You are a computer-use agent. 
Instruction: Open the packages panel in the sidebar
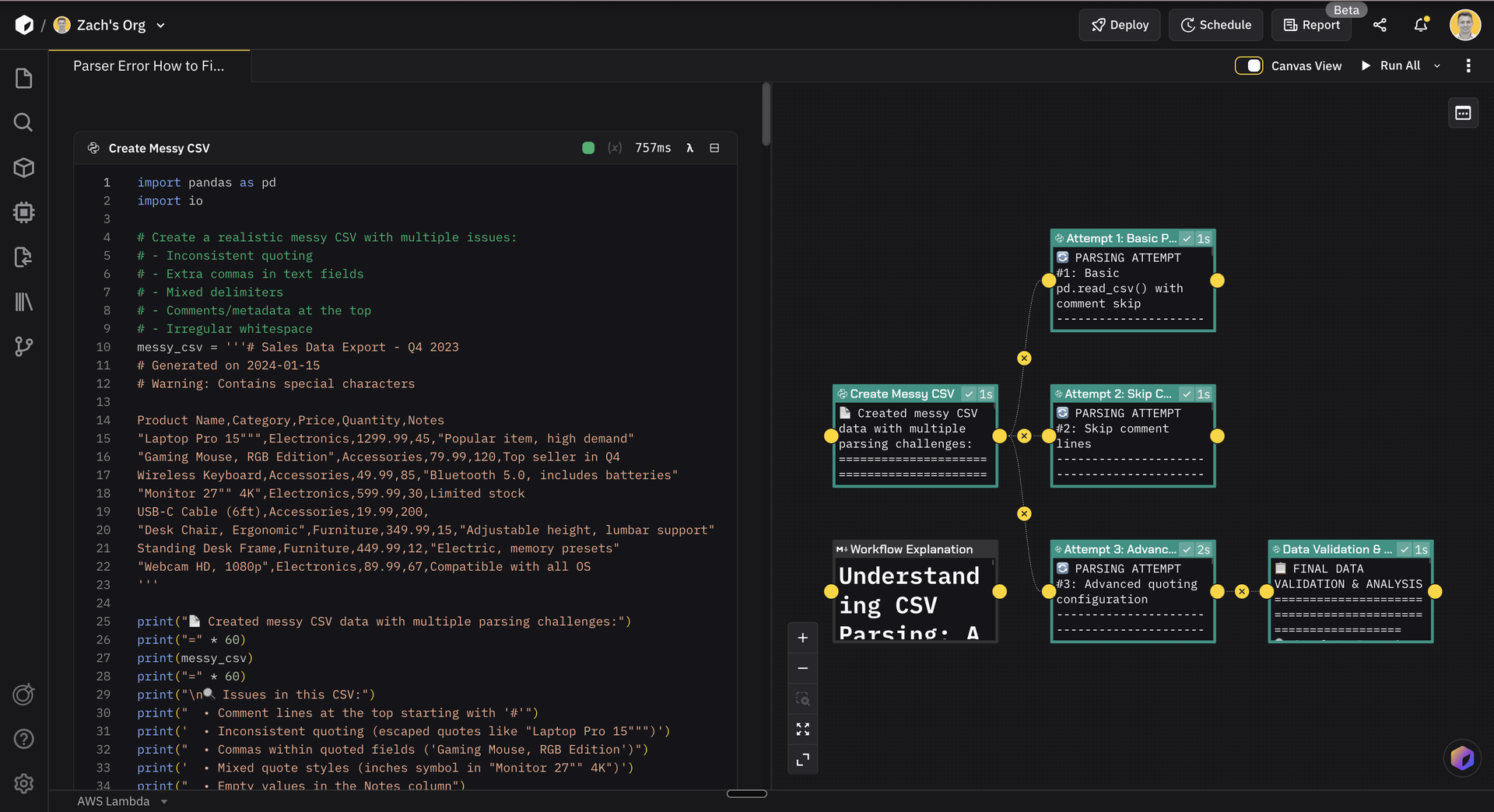23,167
